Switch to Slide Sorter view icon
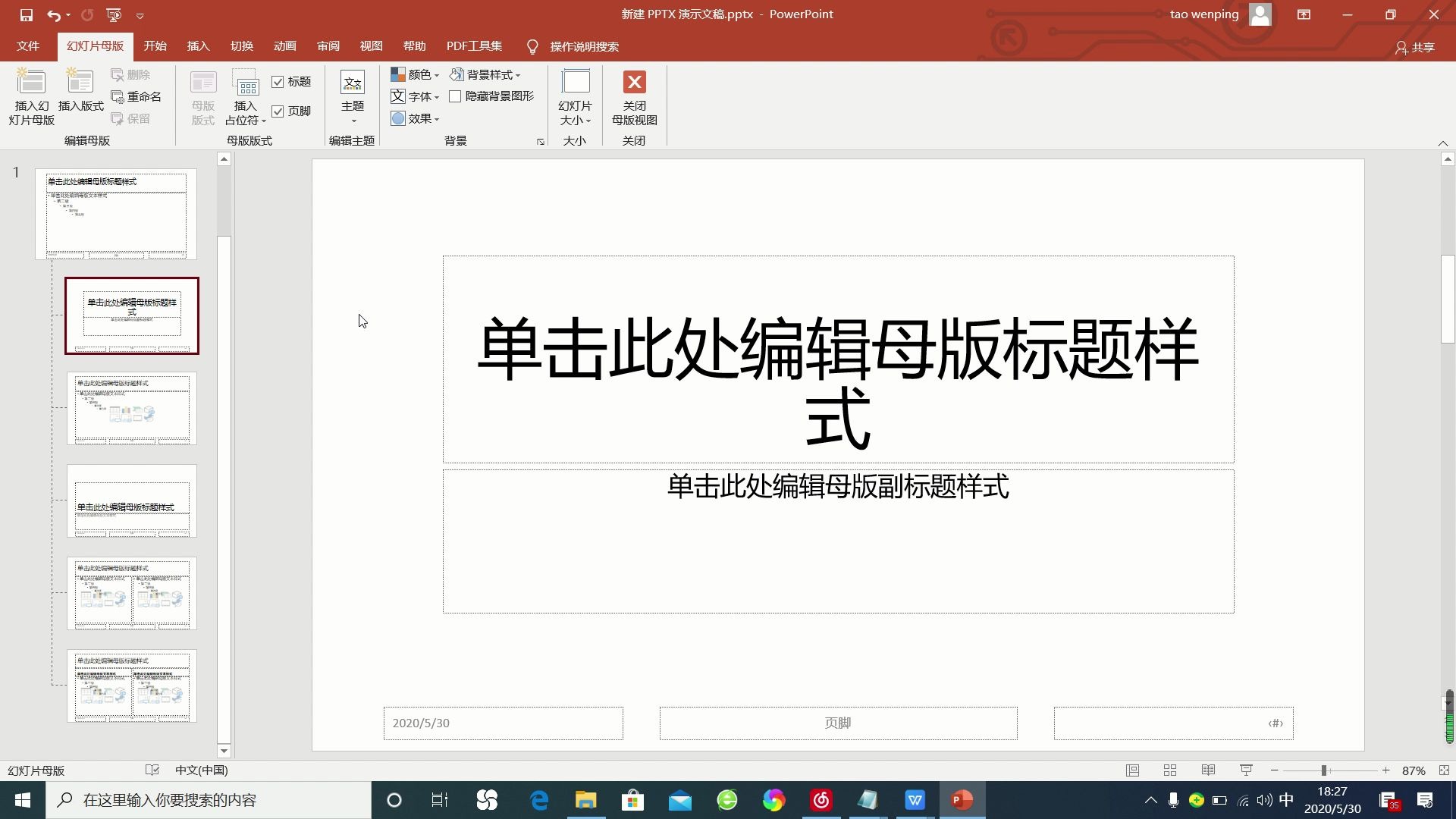 [x=1170, y=770]
